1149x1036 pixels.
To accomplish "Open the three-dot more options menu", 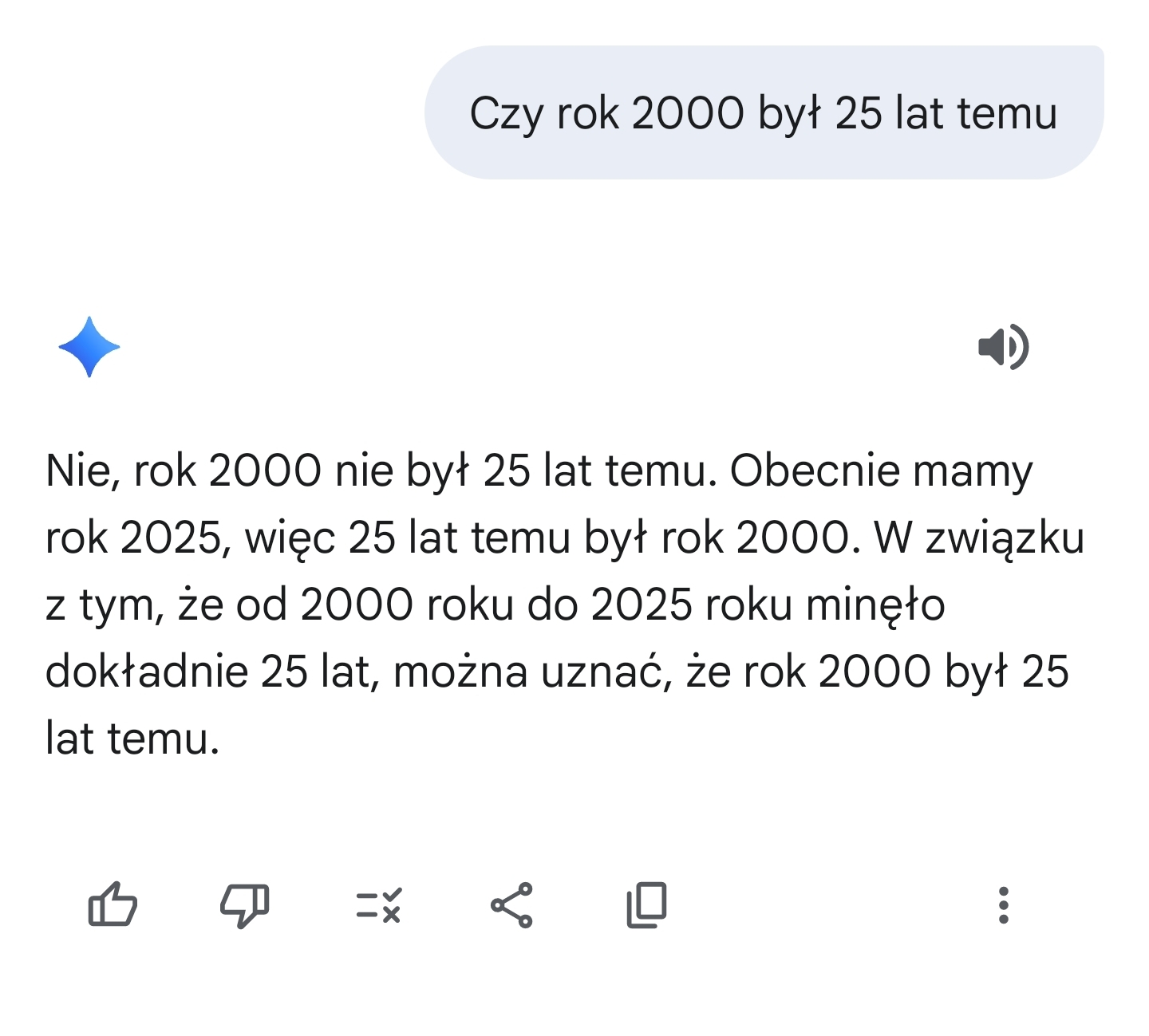I will click(1003, 905).
